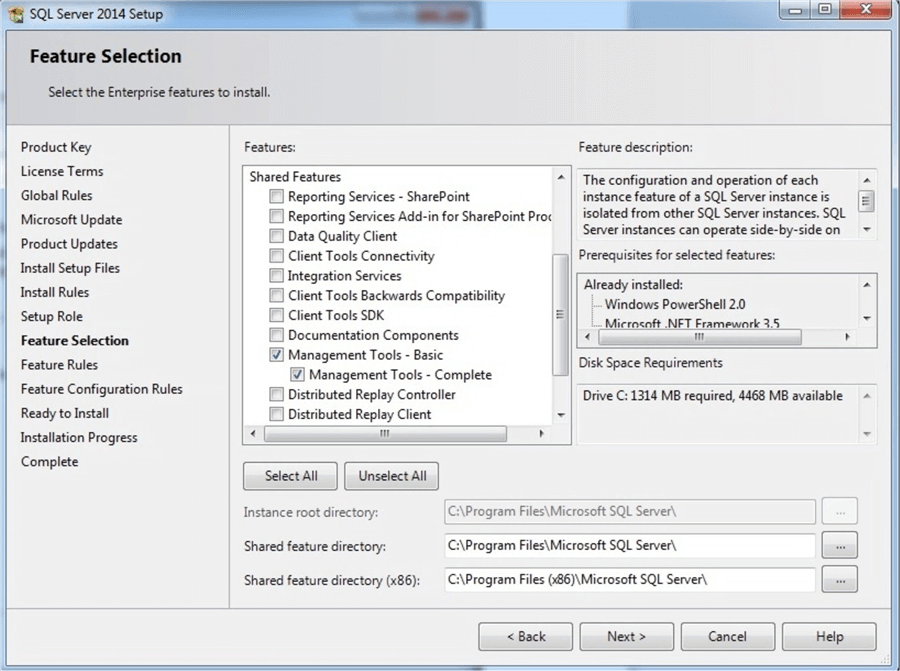Click the SQL Server Setup title bar icon
This screenshot has width=900, height=671.
tap(15, 14)
